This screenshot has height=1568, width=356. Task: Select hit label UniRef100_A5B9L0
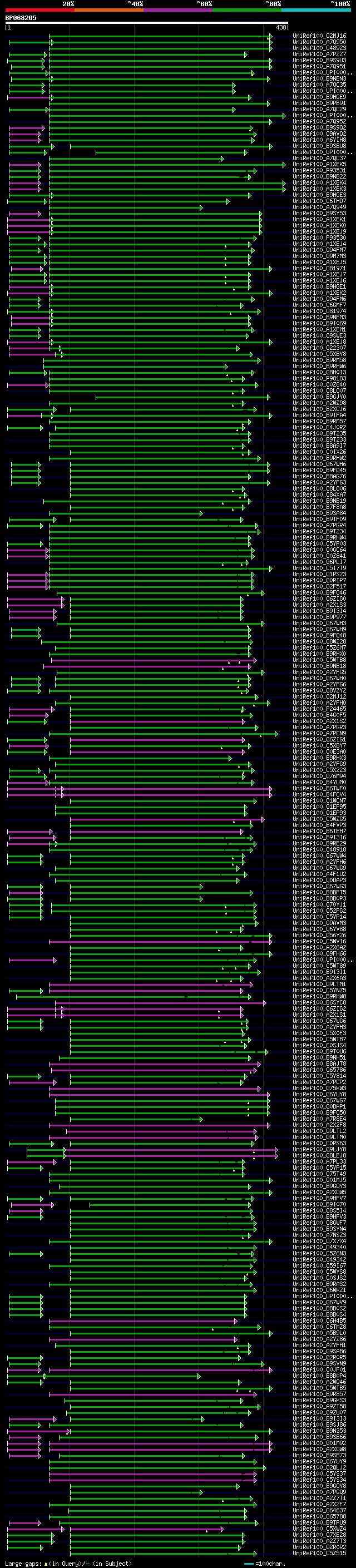(319, 1333)
